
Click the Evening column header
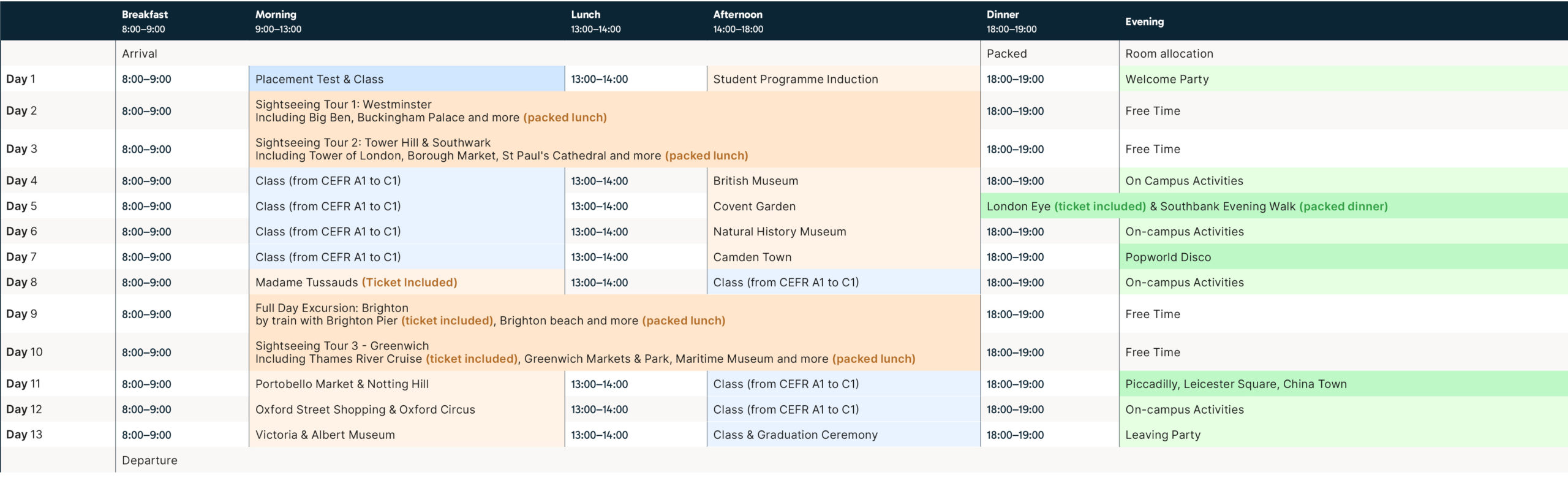point(1144,21)
